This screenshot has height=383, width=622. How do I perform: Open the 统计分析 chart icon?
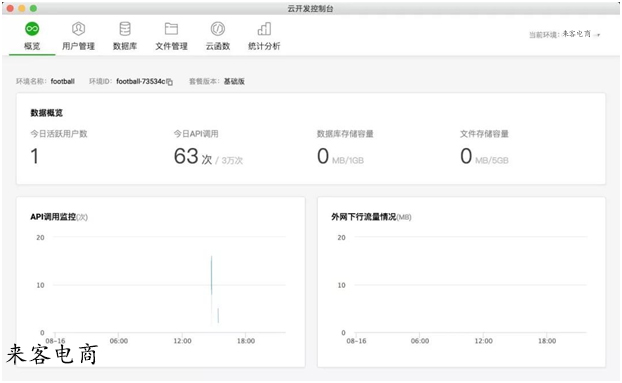coord(264,29)
